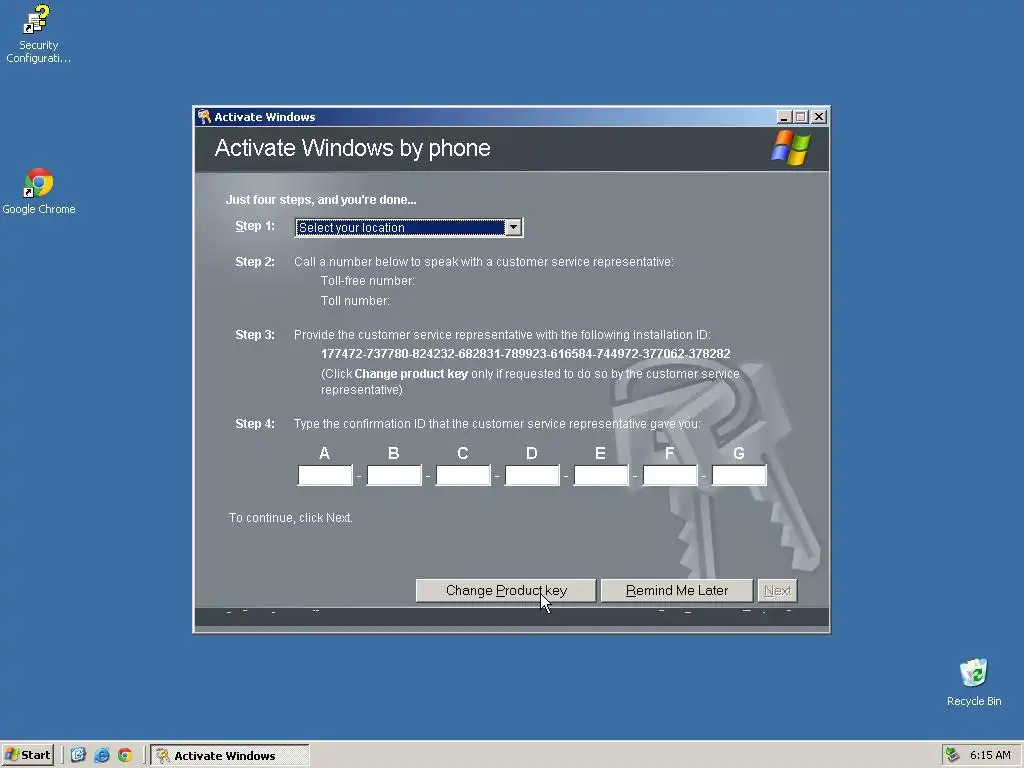The width and height of the screenshot is (1024, 768).
Task: Click the system tray network icon
Action: point(952,755)
